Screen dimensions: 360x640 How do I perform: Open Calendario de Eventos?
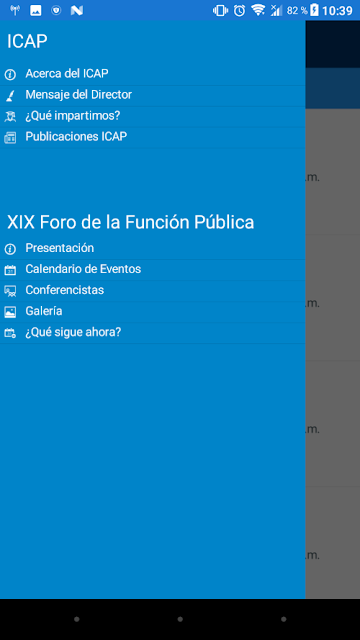point(153,270)
